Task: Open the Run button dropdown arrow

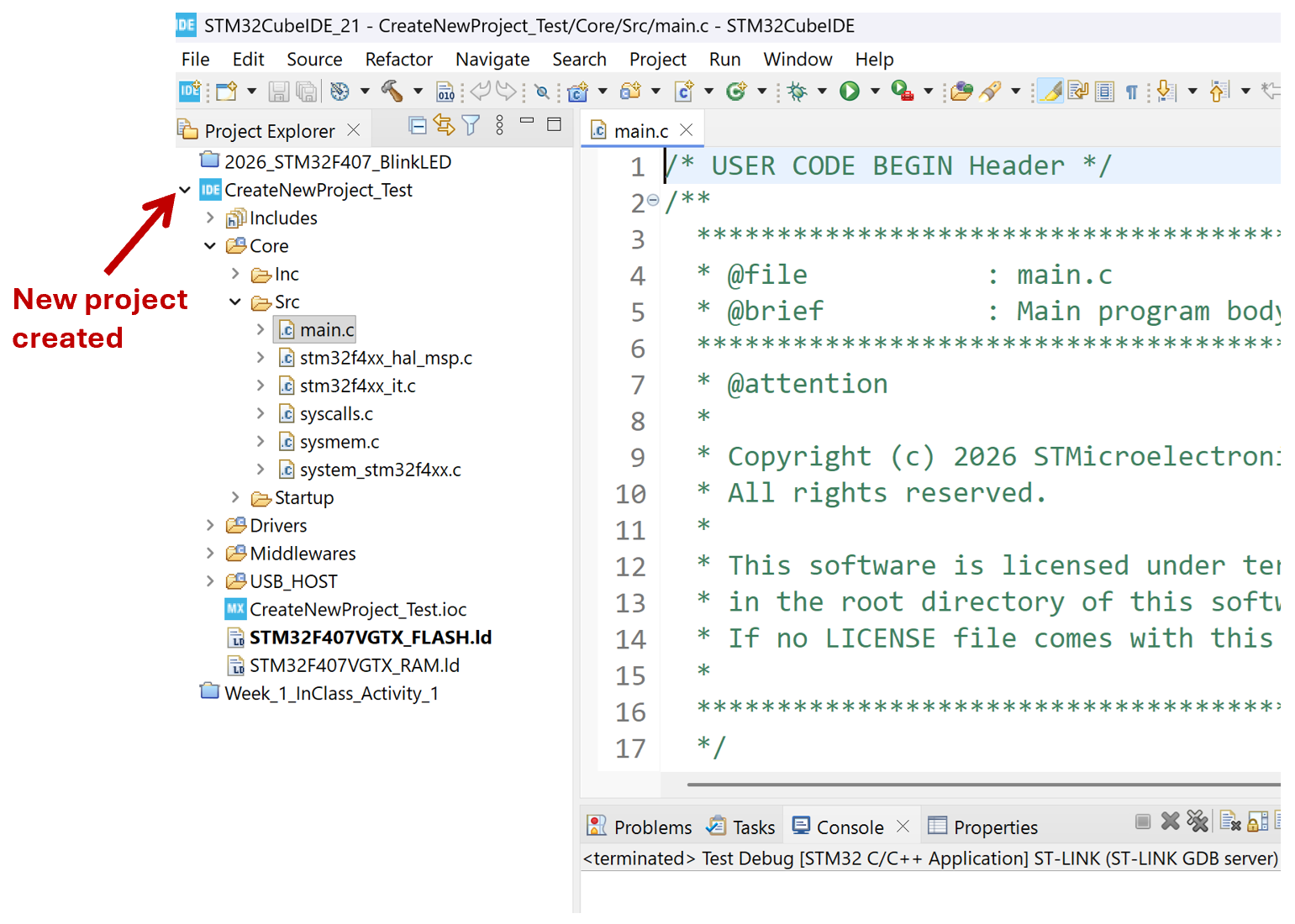Action: point(875,91)
